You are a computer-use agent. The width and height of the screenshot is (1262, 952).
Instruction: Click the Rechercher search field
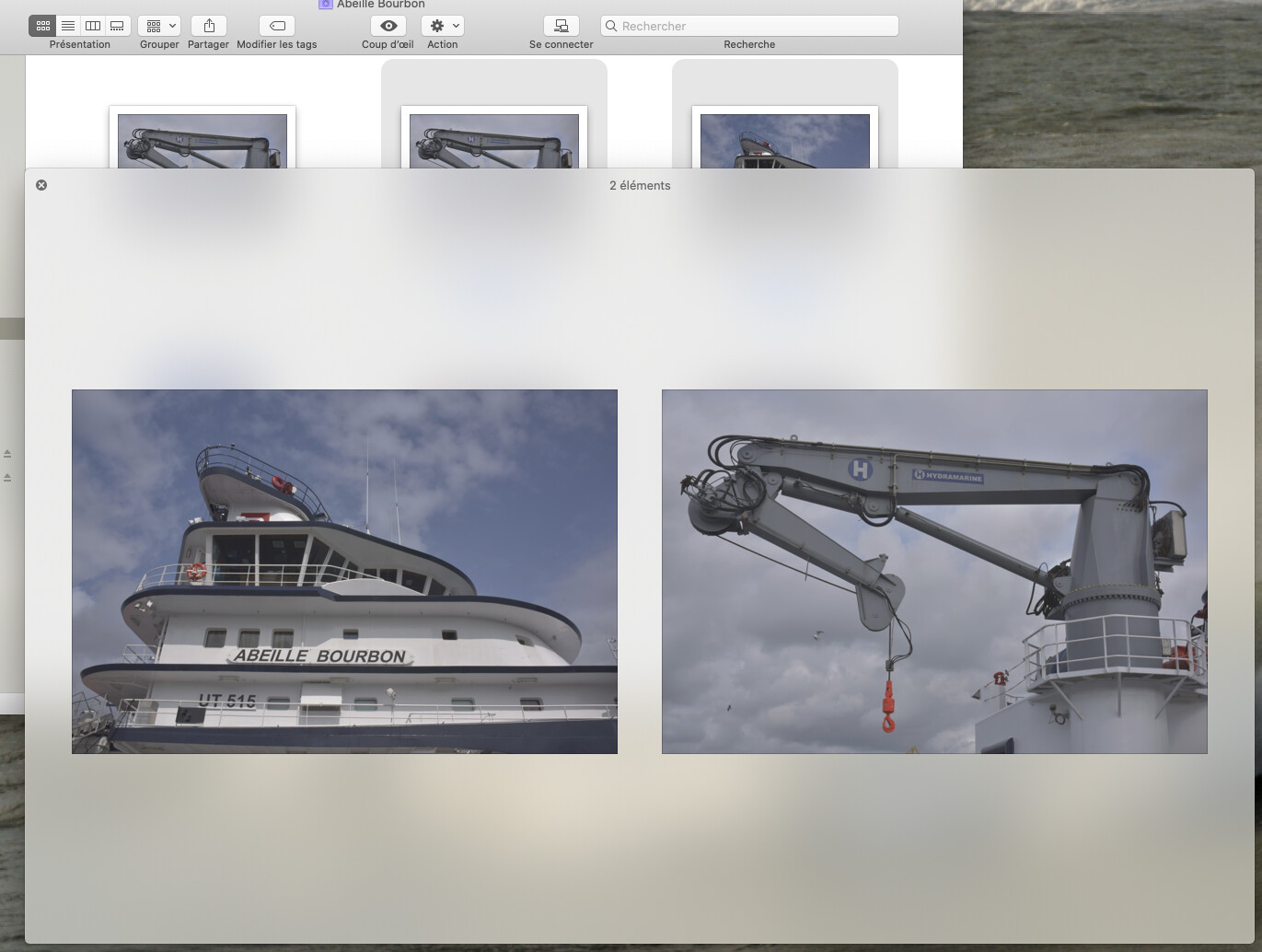click(x=755, y=26)
